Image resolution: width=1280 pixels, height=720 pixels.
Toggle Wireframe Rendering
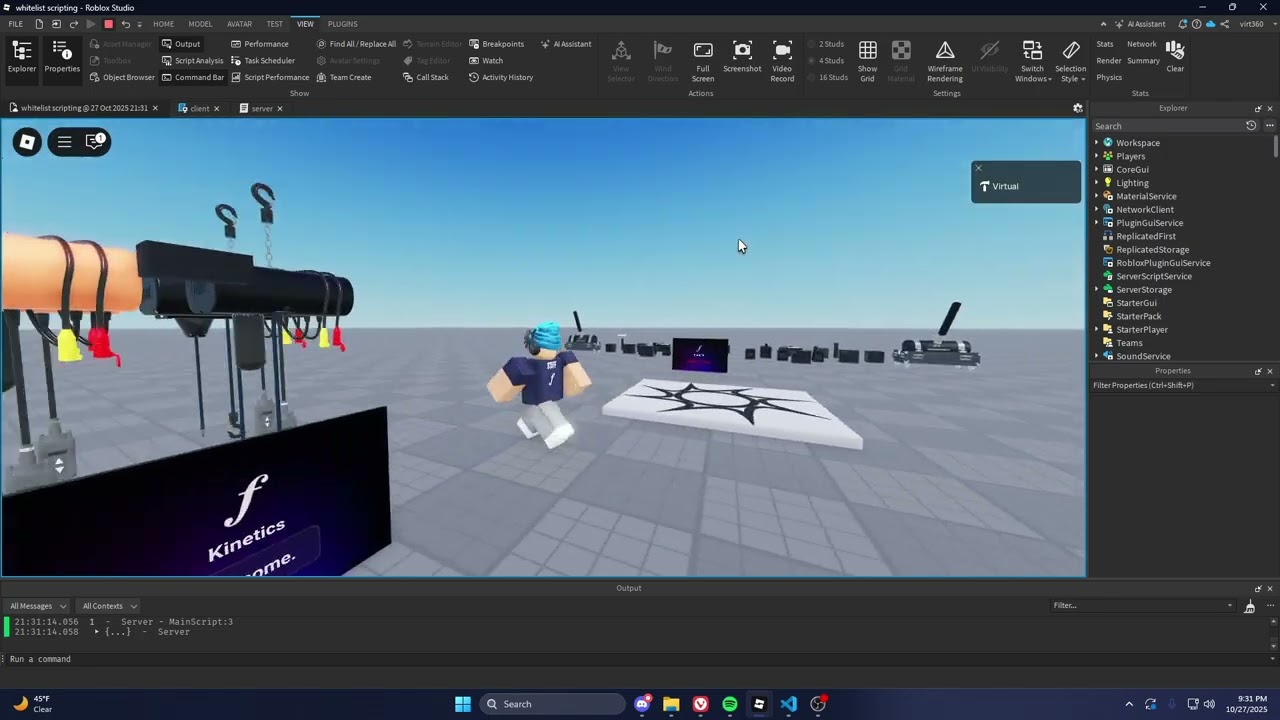click(944, 62)
